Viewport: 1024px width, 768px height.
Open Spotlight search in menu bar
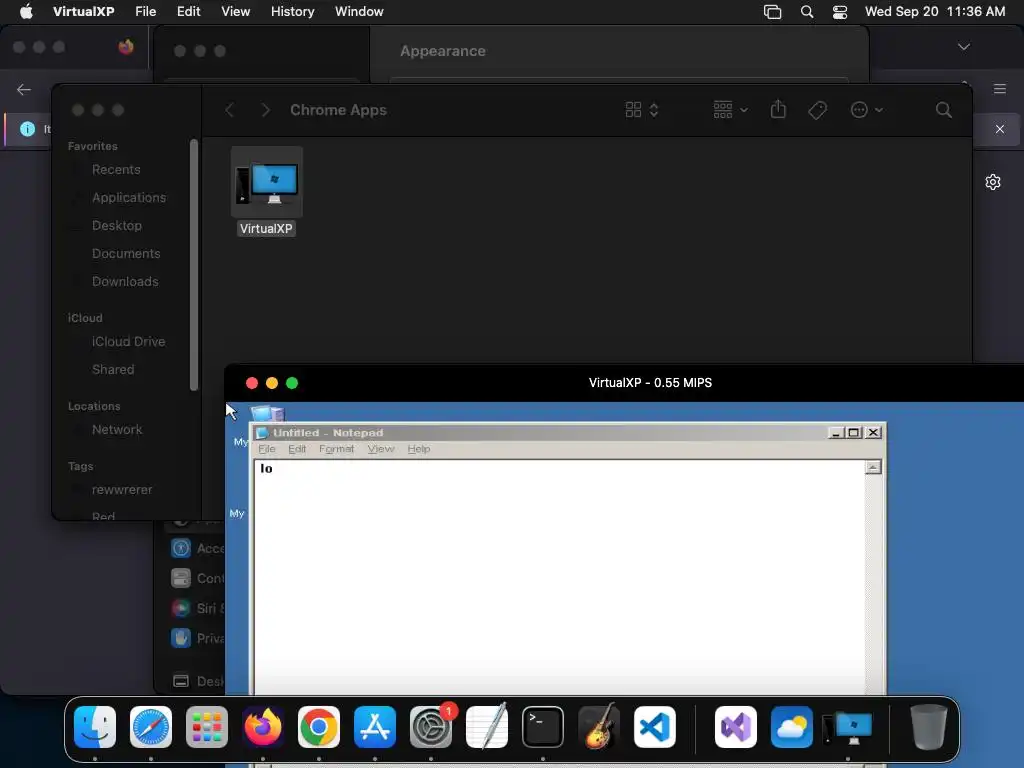click(x=807, y=12)
